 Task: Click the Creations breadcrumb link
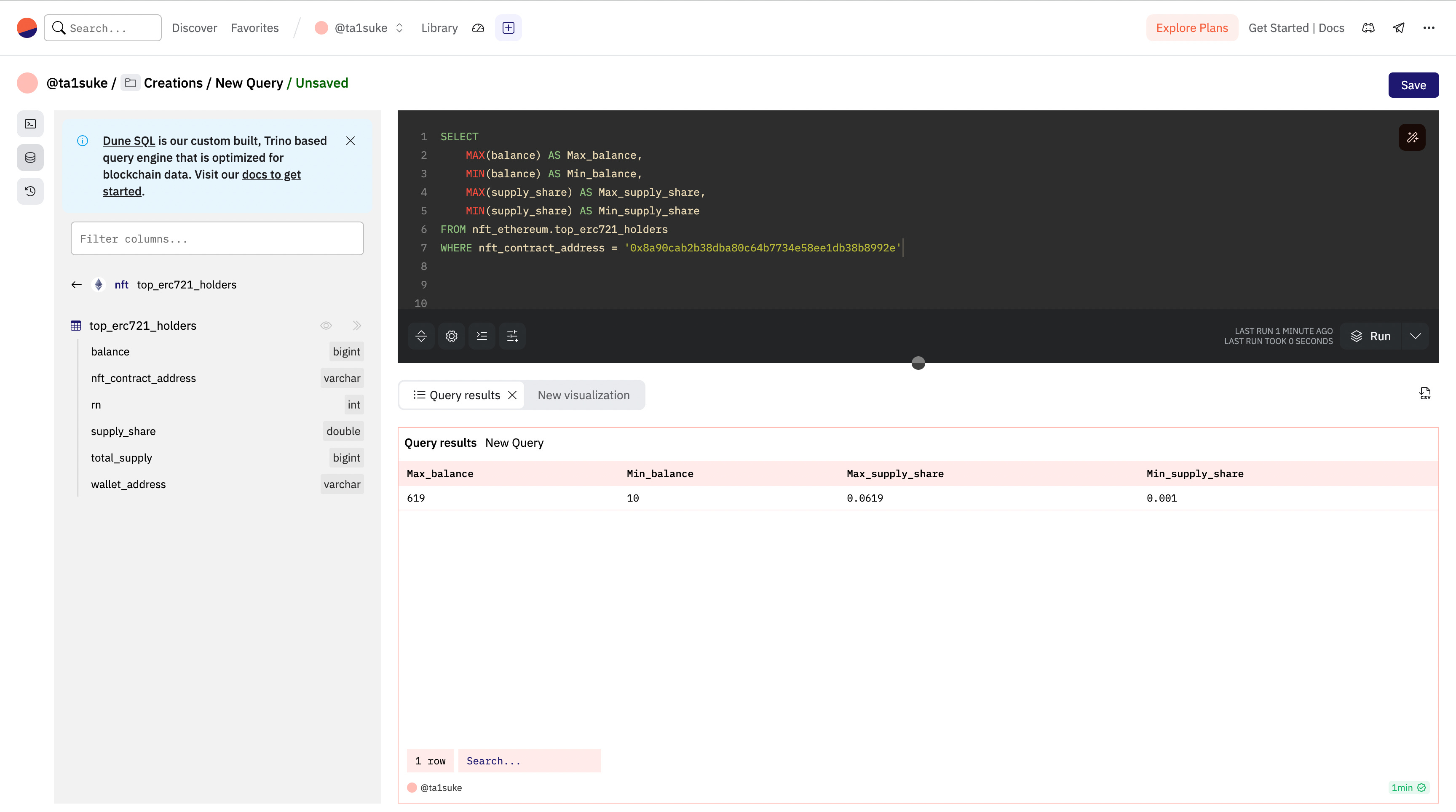coord(173,83)
